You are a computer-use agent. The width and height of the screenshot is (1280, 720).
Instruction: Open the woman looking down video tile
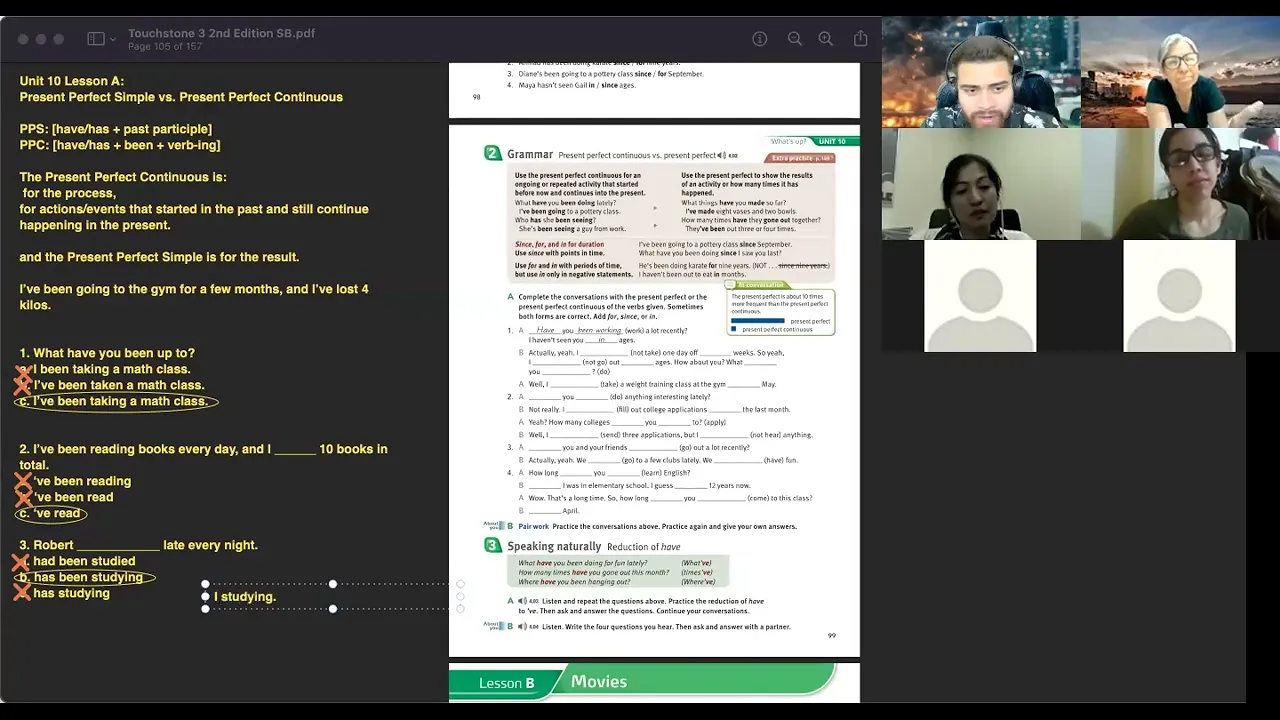pyautogui.click(x=980, y=184)
